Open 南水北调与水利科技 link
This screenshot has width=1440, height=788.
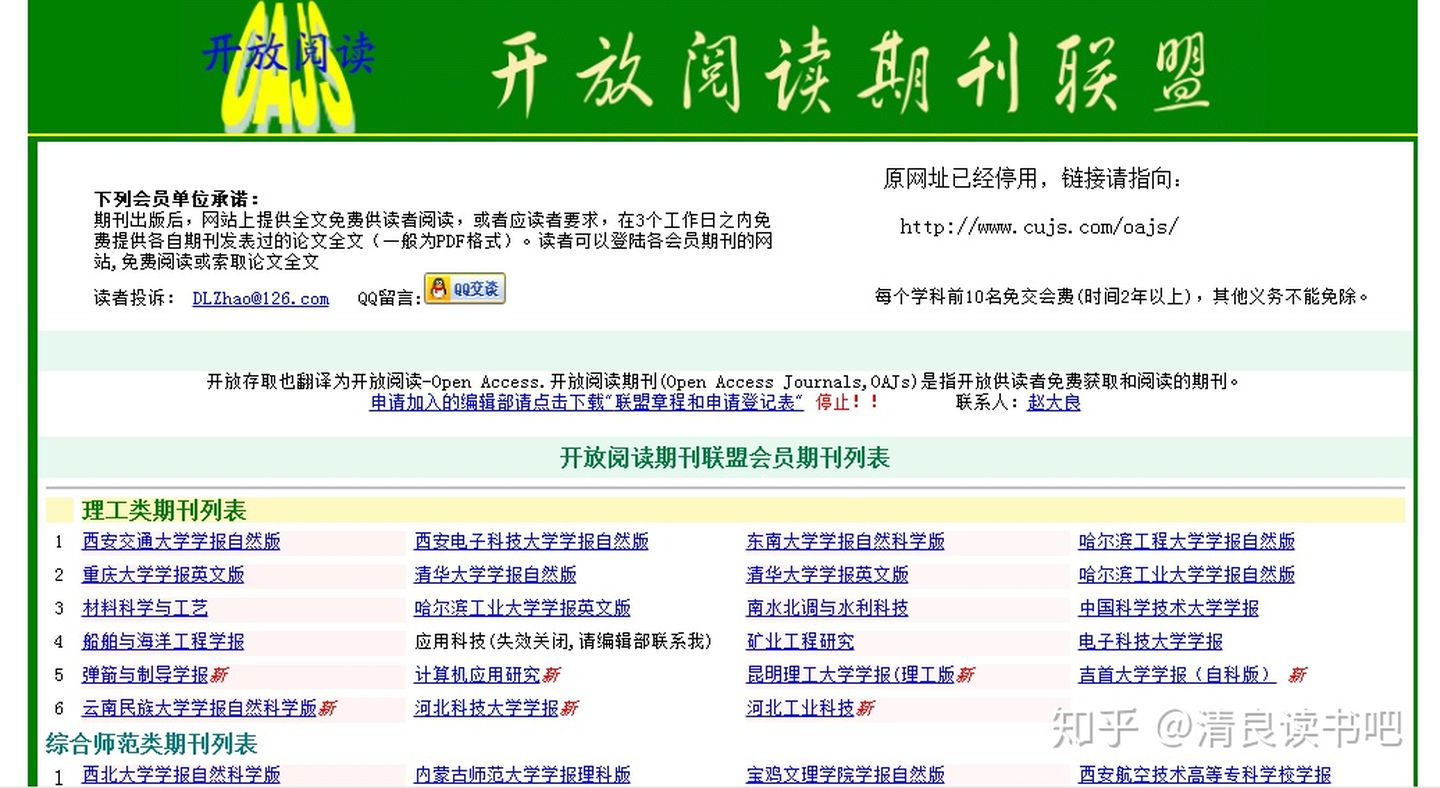point(827,608)
